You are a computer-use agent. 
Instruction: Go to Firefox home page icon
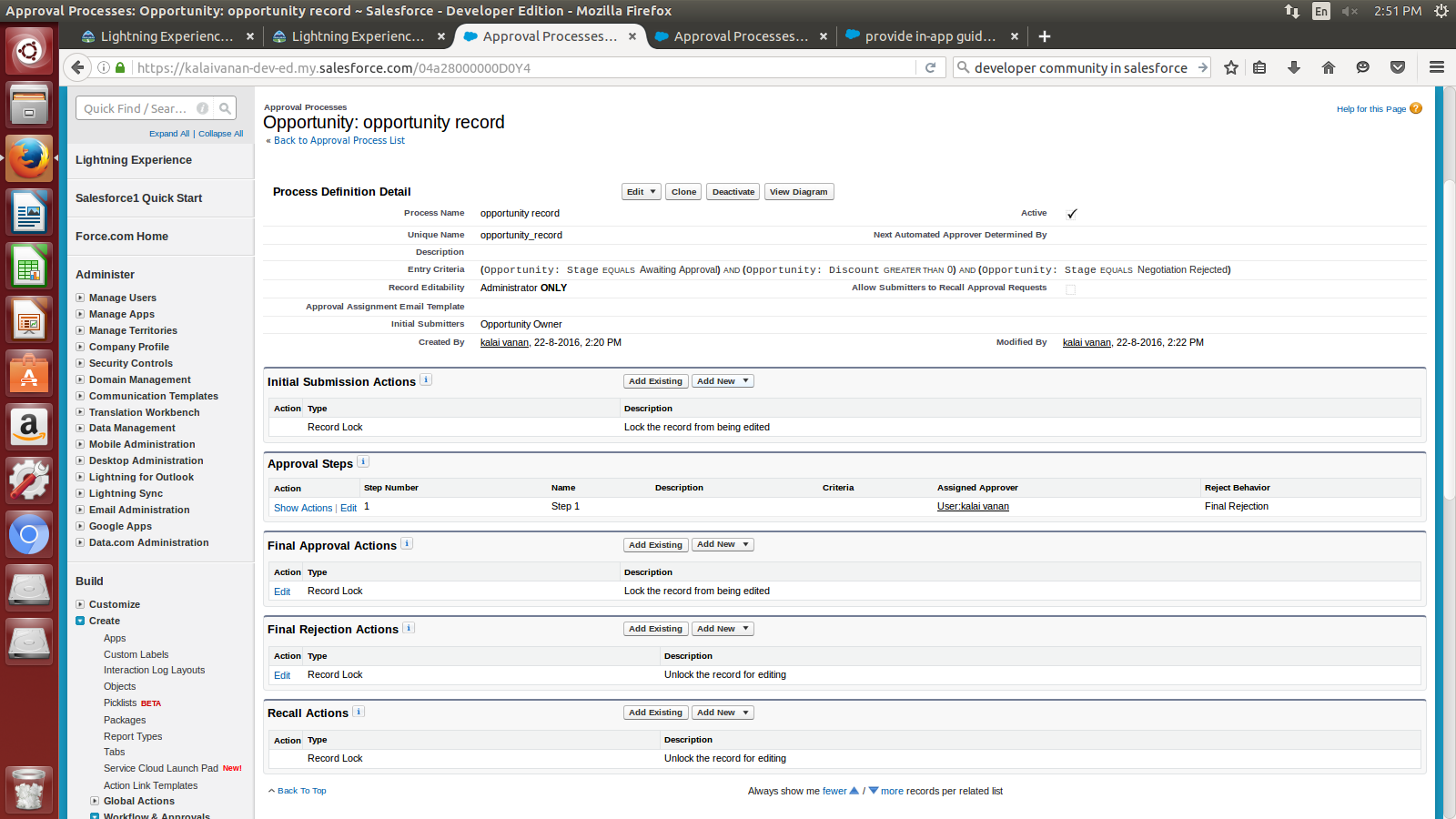(x=1329, y=67)
